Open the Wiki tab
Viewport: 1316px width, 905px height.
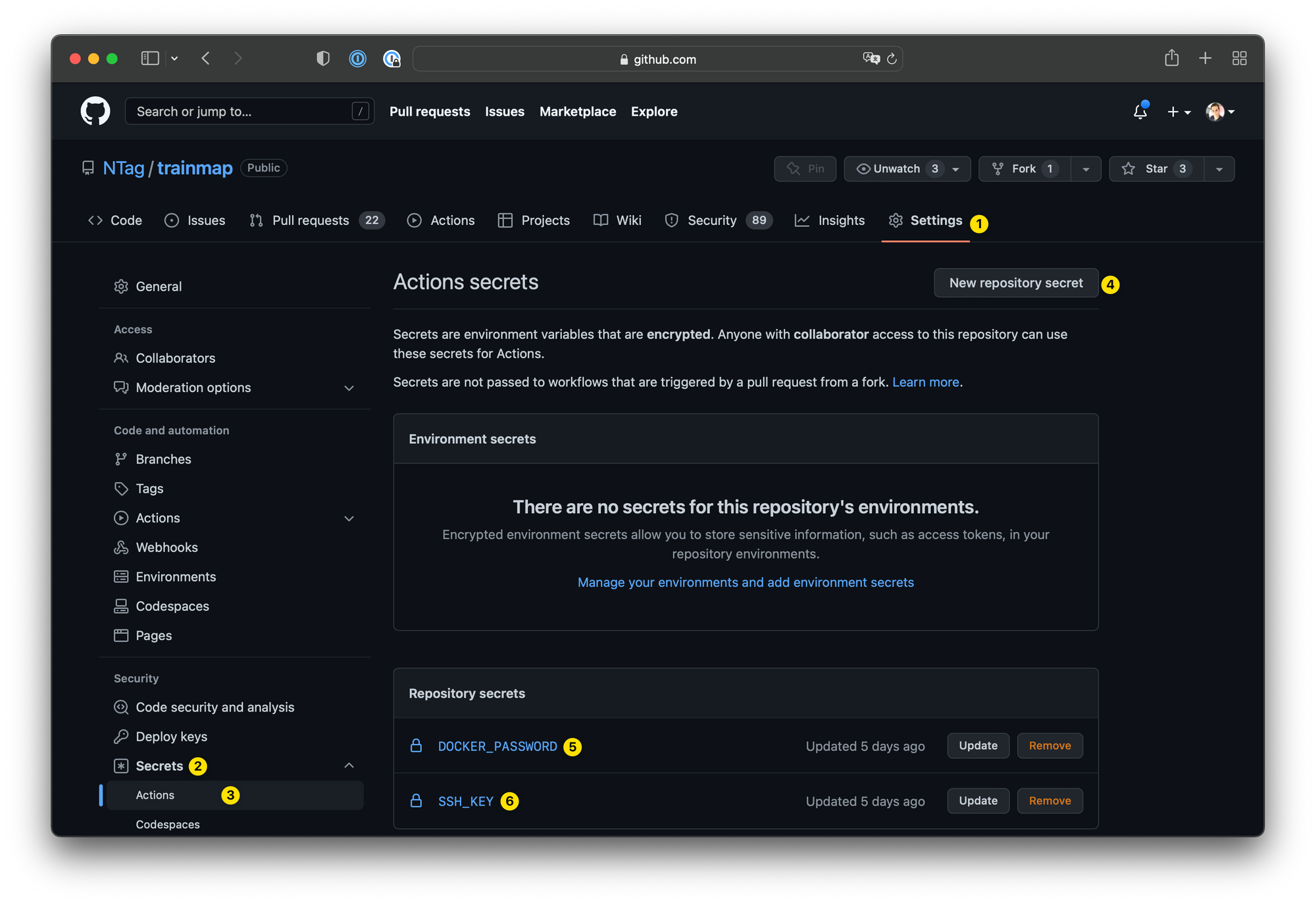(x=617, y=220)
